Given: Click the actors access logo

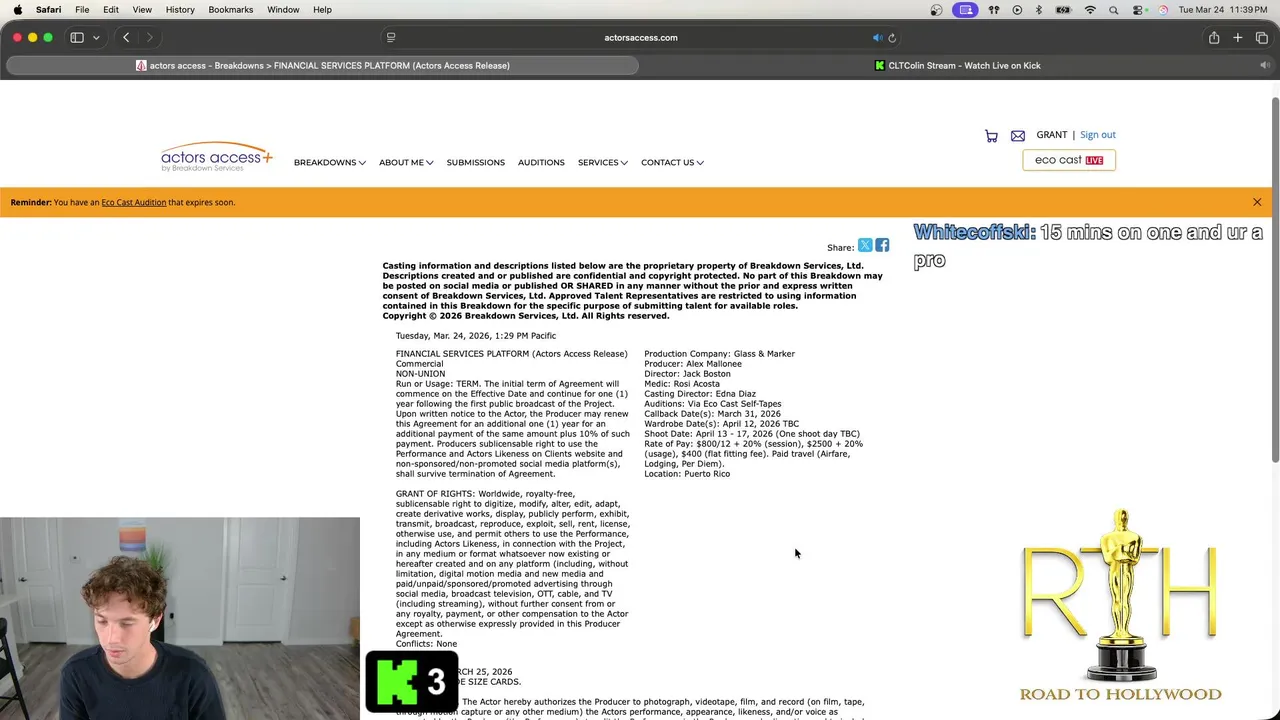Looking at the screenshot, I should (x=216, y=157).
